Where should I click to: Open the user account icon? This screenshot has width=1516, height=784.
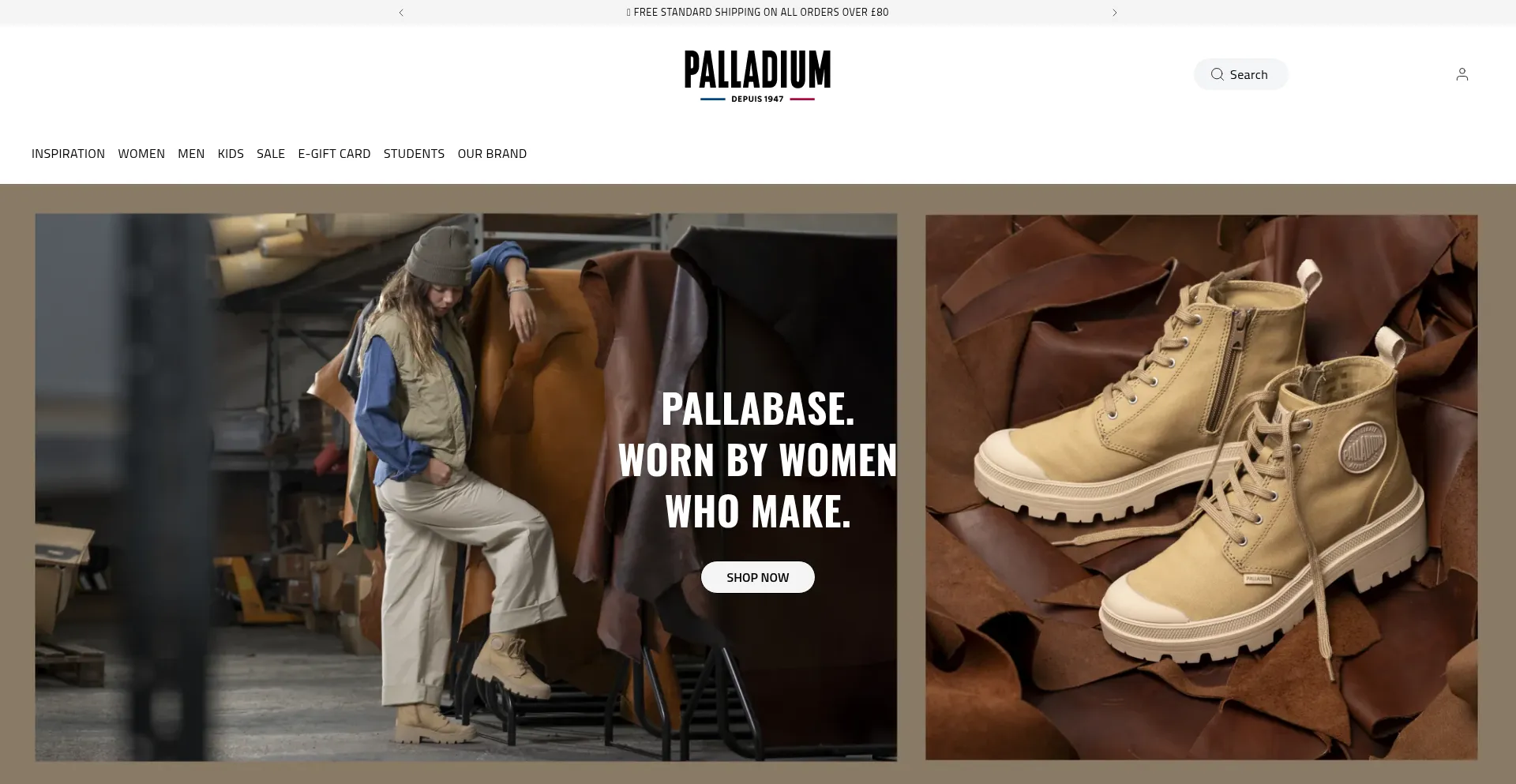pyautogui.click(x=1462, y=74)
